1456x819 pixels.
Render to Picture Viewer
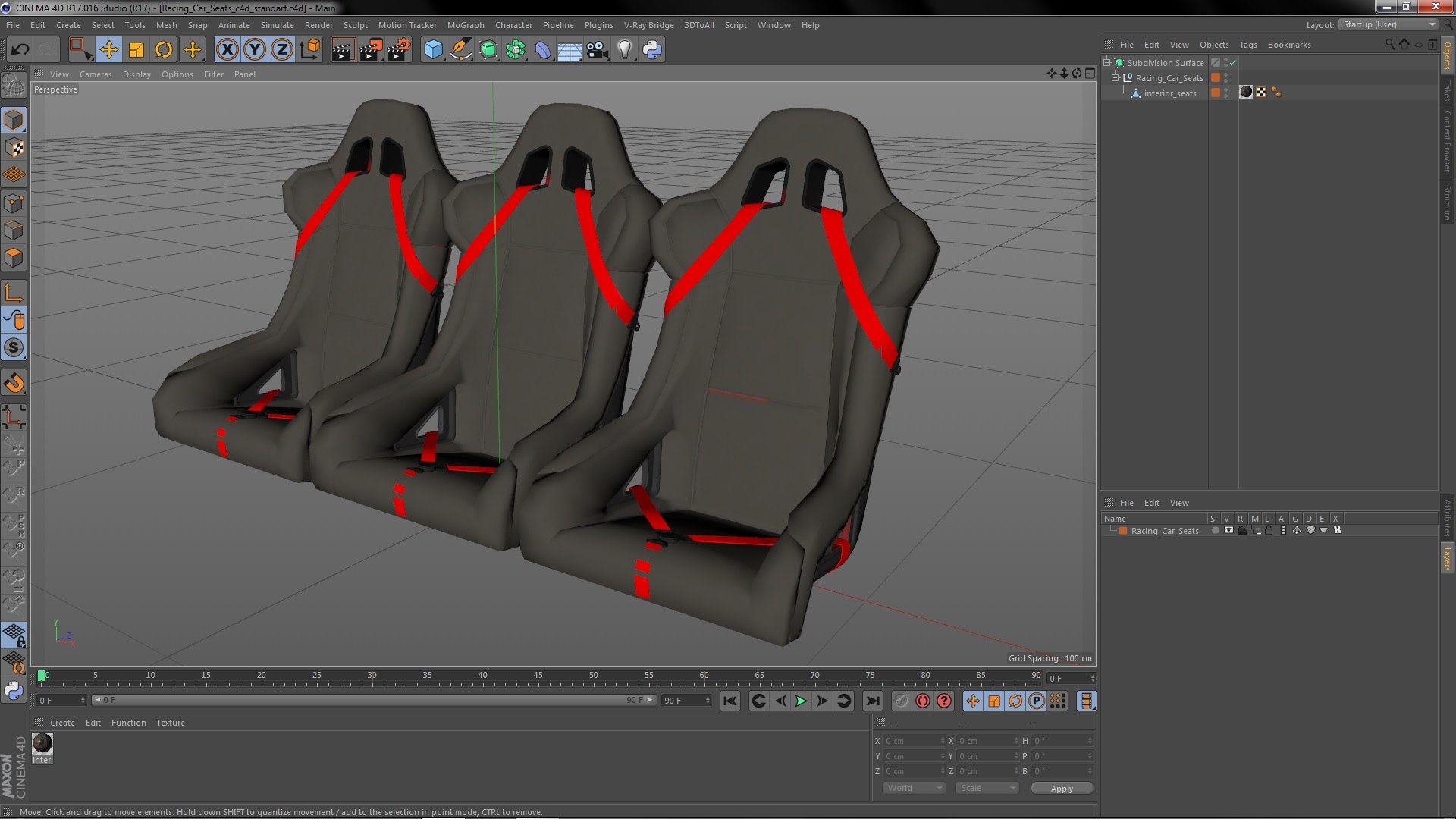[371, 50]
